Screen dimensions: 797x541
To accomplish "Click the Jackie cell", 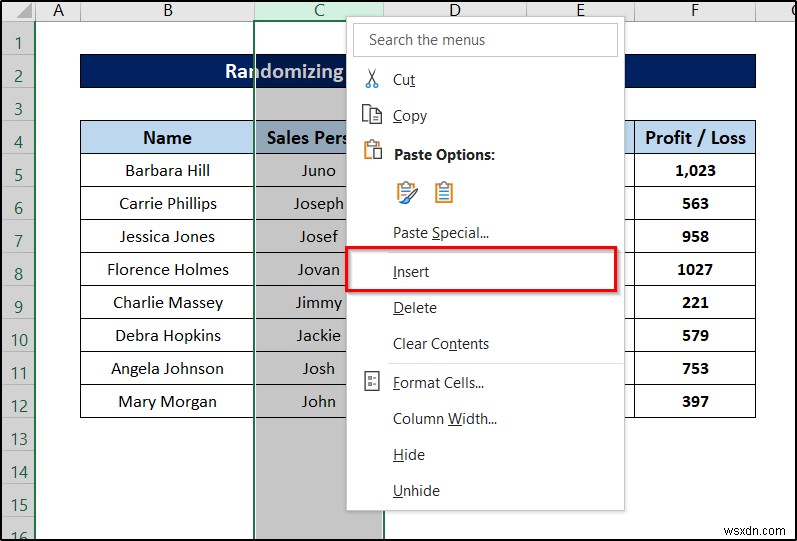I will pyautogui.click(x=301, y=336).
